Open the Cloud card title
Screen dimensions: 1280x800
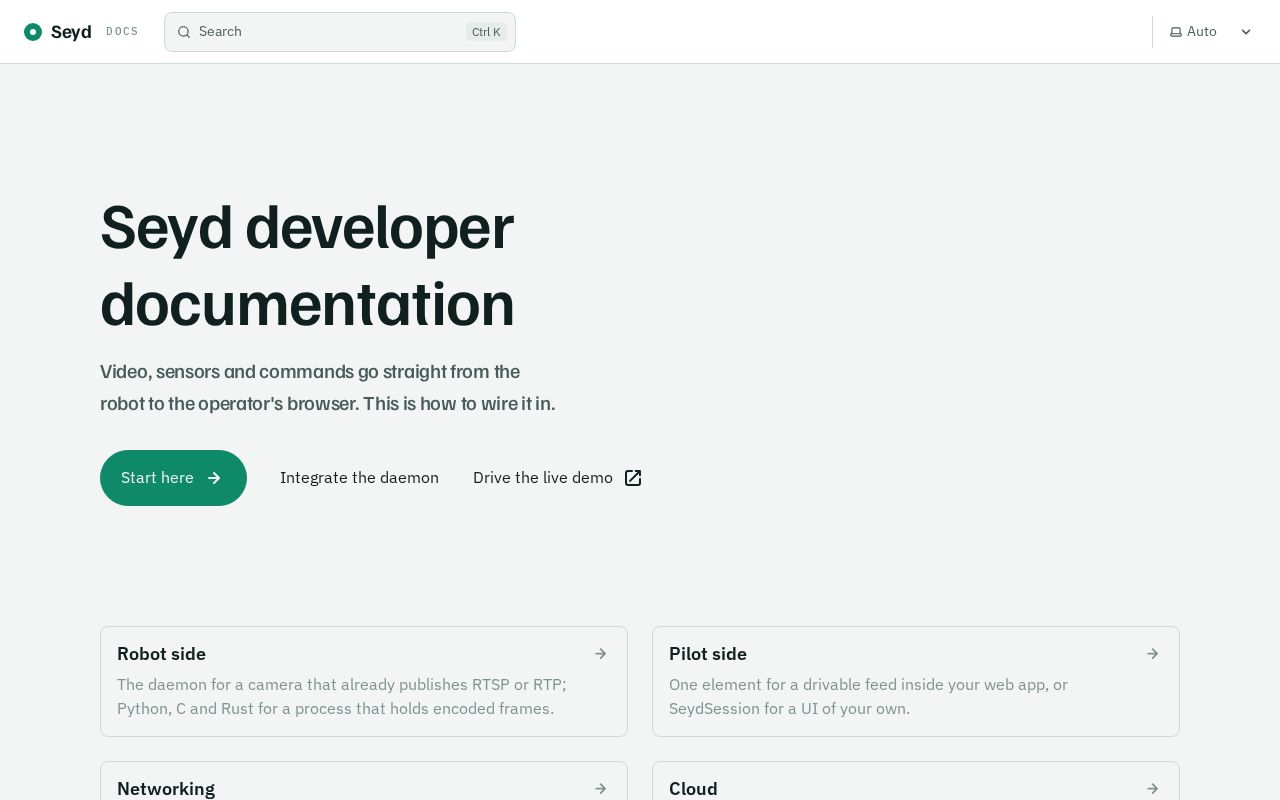tap(693, 789)
